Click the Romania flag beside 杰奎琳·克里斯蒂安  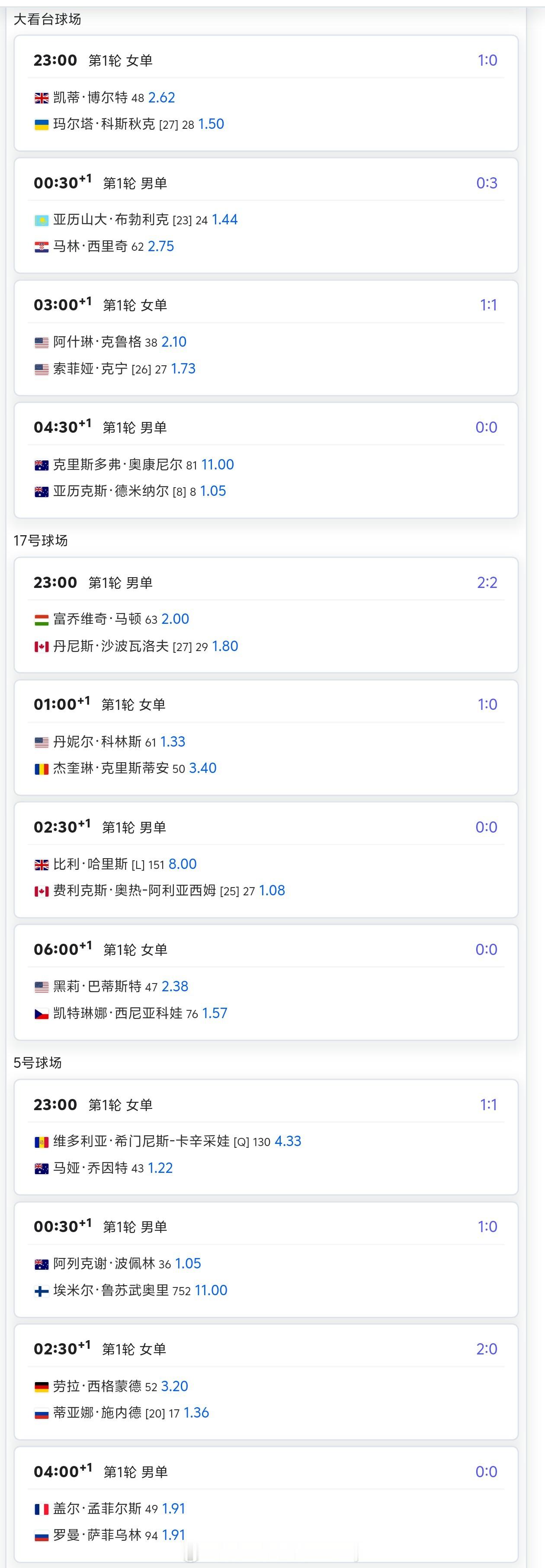pyautogui.click(x=42, y=769)
